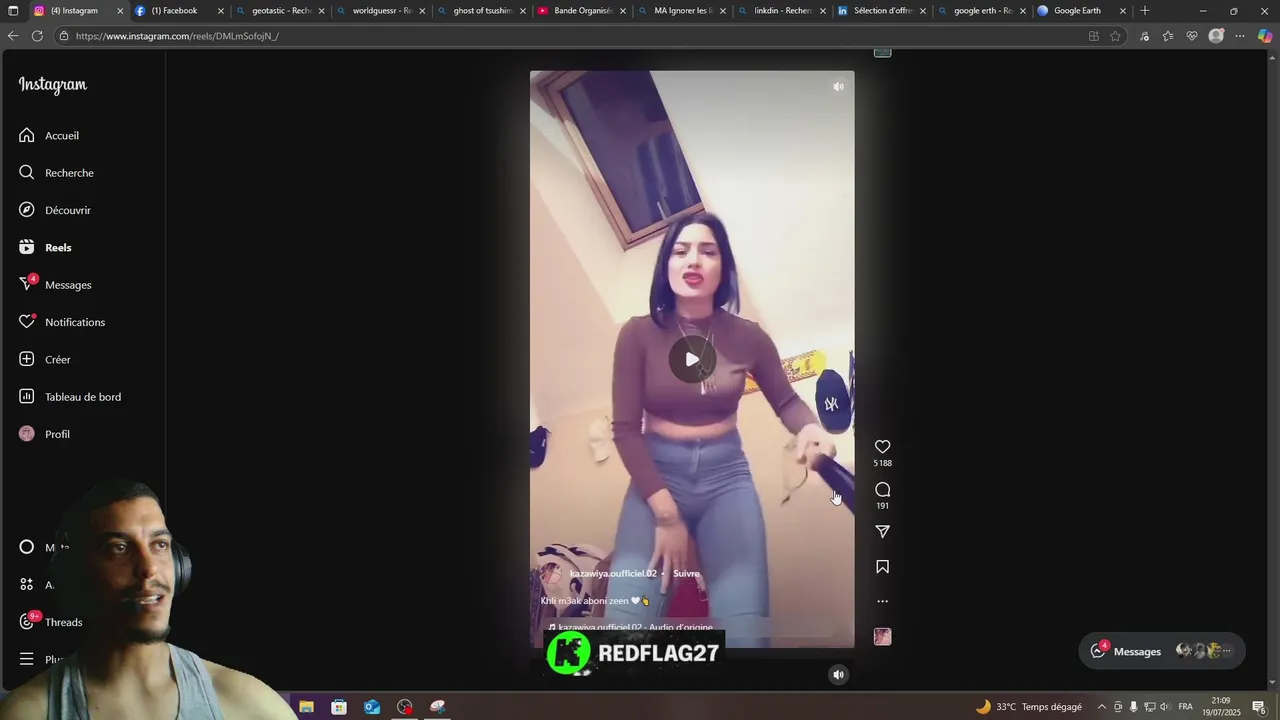Click the address bar URL

coord(177,36)
